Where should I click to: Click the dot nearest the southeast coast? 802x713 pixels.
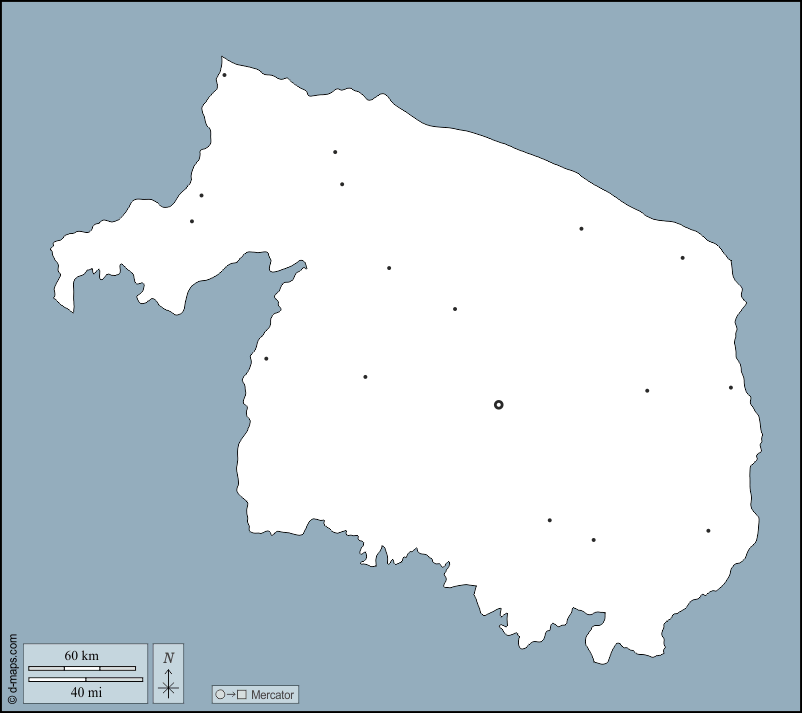[708, 531]
